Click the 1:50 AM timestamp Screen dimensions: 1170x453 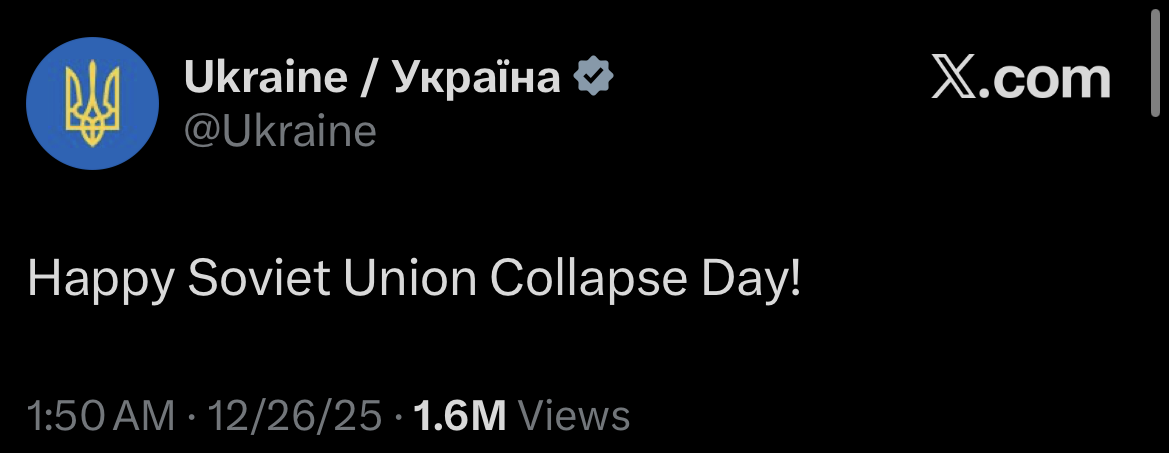[100, 416]
